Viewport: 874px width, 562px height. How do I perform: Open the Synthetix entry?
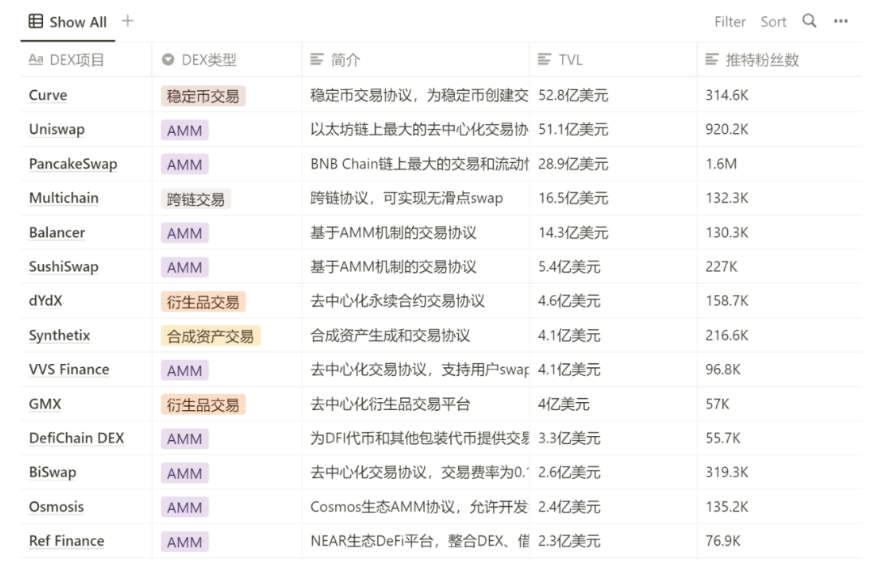pos(59,335)
